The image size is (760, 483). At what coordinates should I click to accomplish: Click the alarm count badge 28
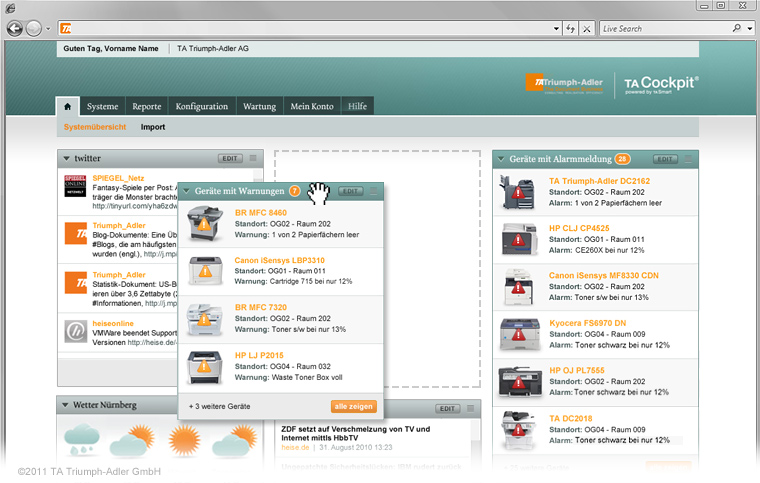pos(622,159)
